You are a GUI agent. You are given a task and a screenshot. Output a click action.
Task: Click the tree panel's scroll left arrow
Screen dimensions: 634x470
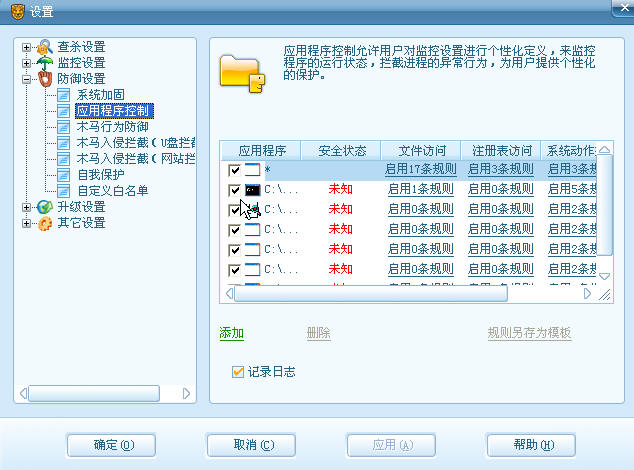[23, 393]
